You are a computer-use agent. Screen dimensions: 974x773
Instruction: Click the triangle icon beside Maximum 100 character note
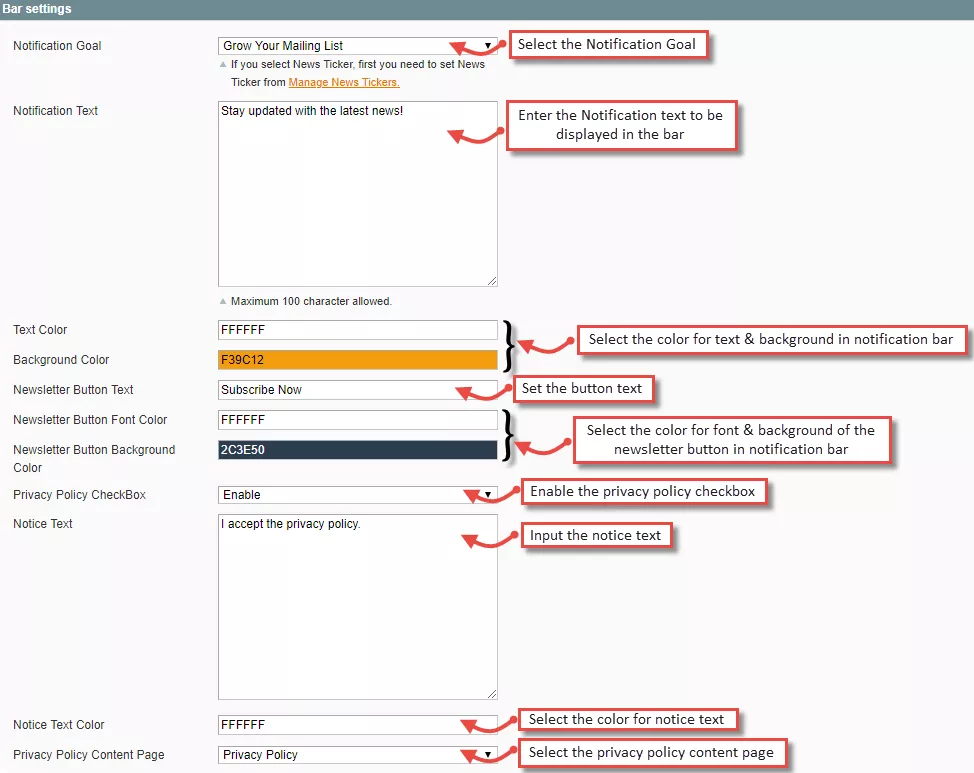tap(223, 301)
